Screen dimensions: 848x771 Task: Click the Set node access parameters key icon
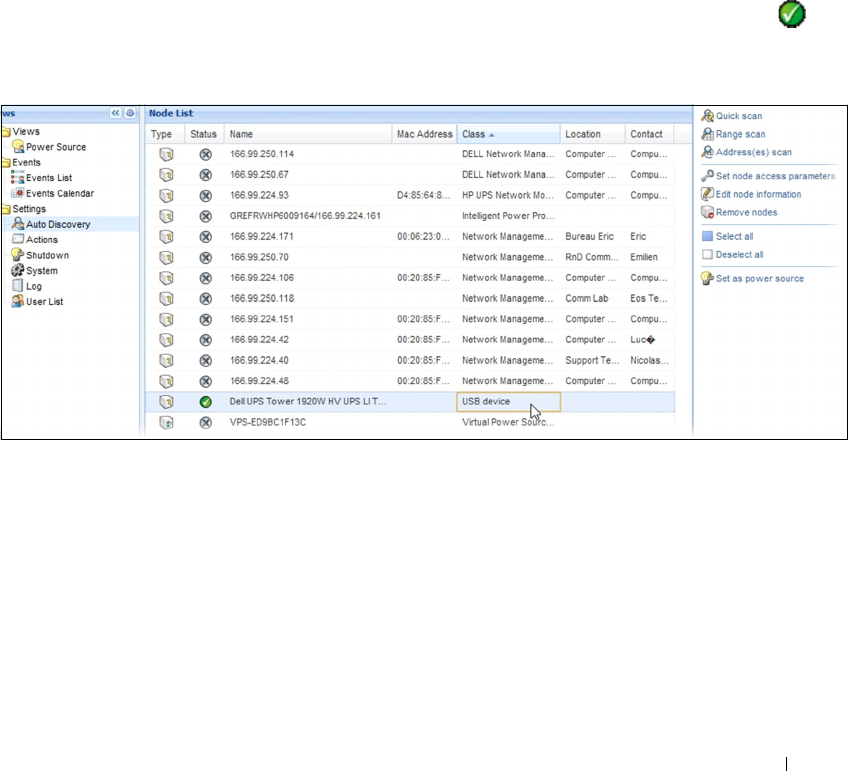coord(707,176)
